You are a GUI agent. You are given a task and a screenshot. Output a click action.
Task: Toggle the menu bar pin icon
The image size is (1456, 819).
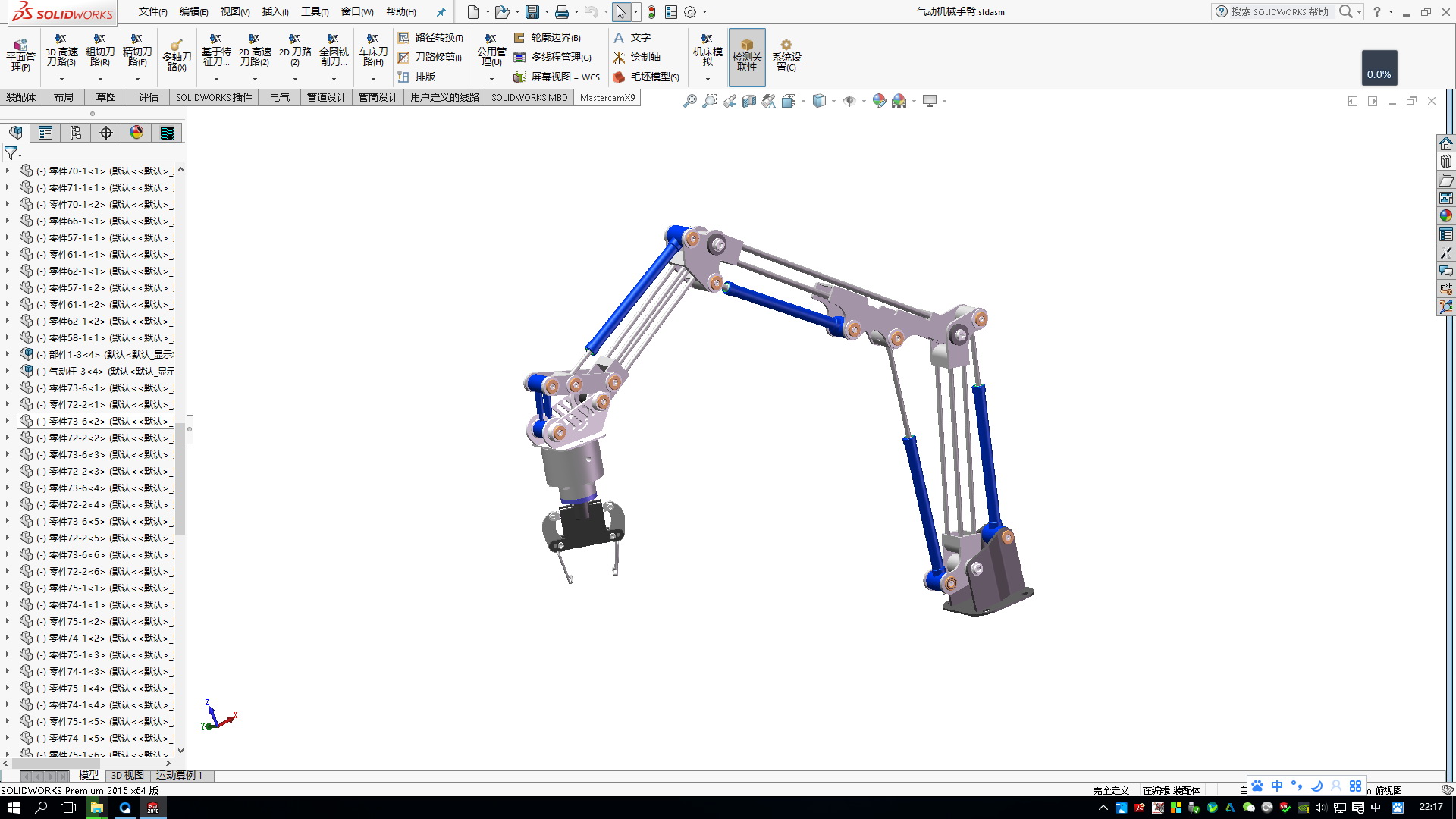(x=441, y=12)
